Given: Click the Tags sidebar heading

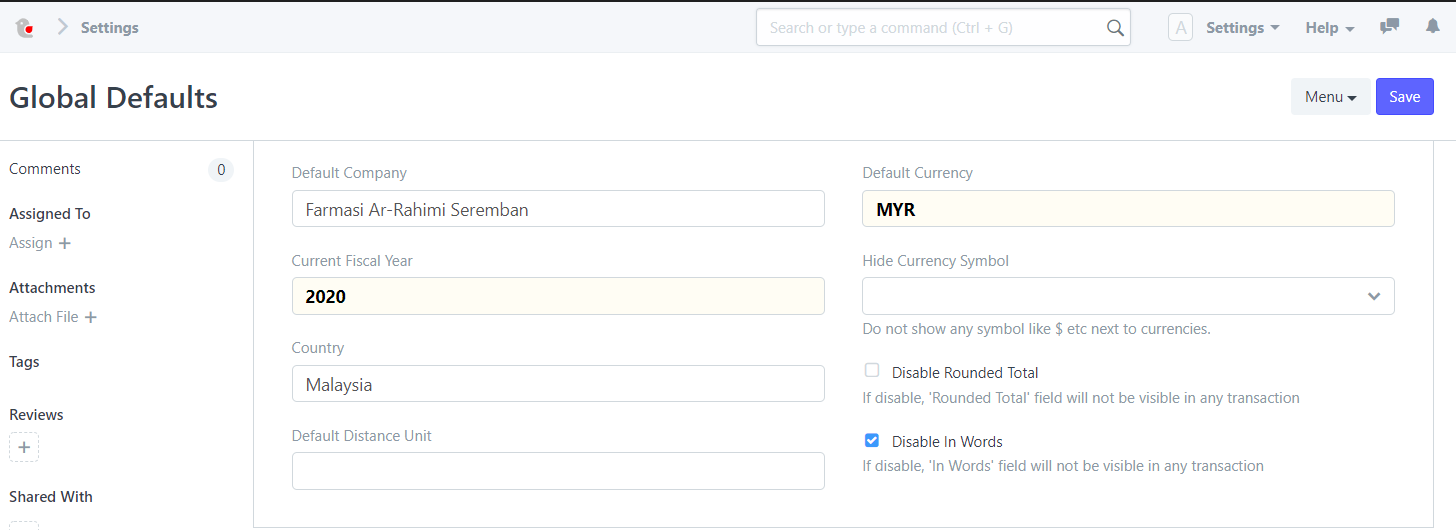Looking at the screenshot, I should [x=24, y=362].
